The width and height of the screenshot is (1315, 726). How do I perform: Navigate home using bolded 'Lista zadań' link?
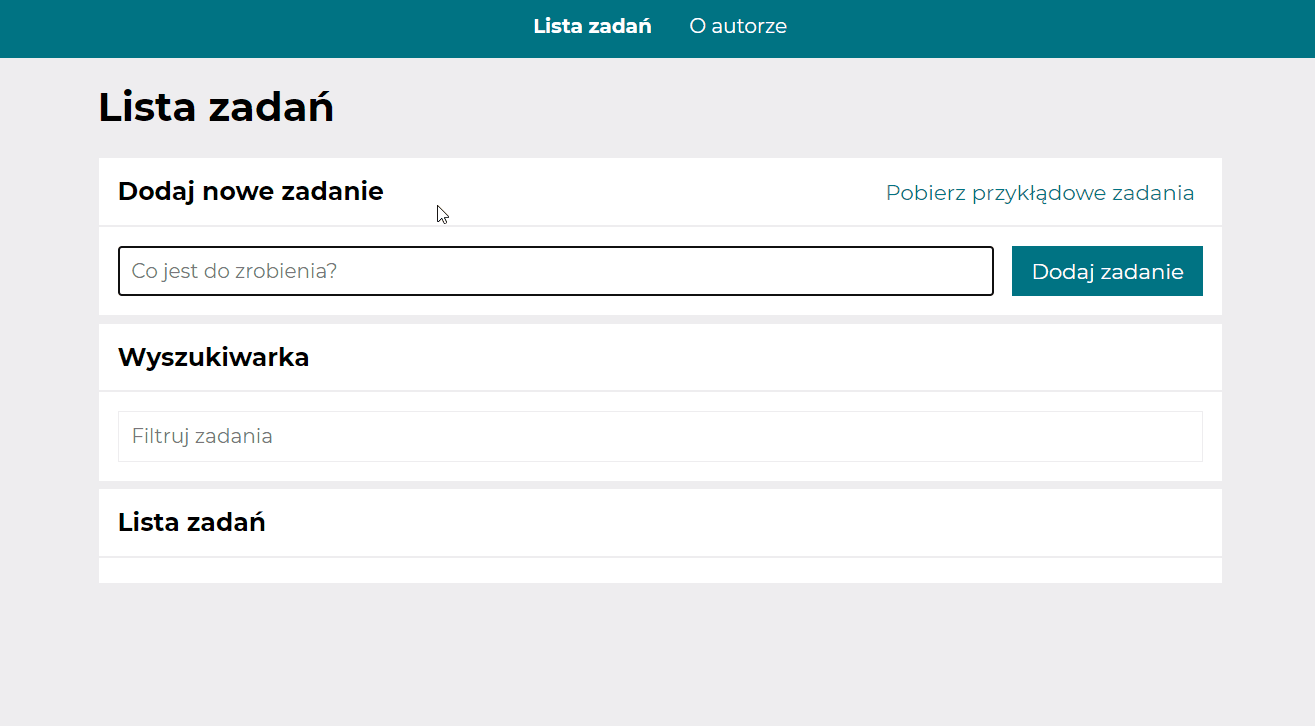click(592, 26)
